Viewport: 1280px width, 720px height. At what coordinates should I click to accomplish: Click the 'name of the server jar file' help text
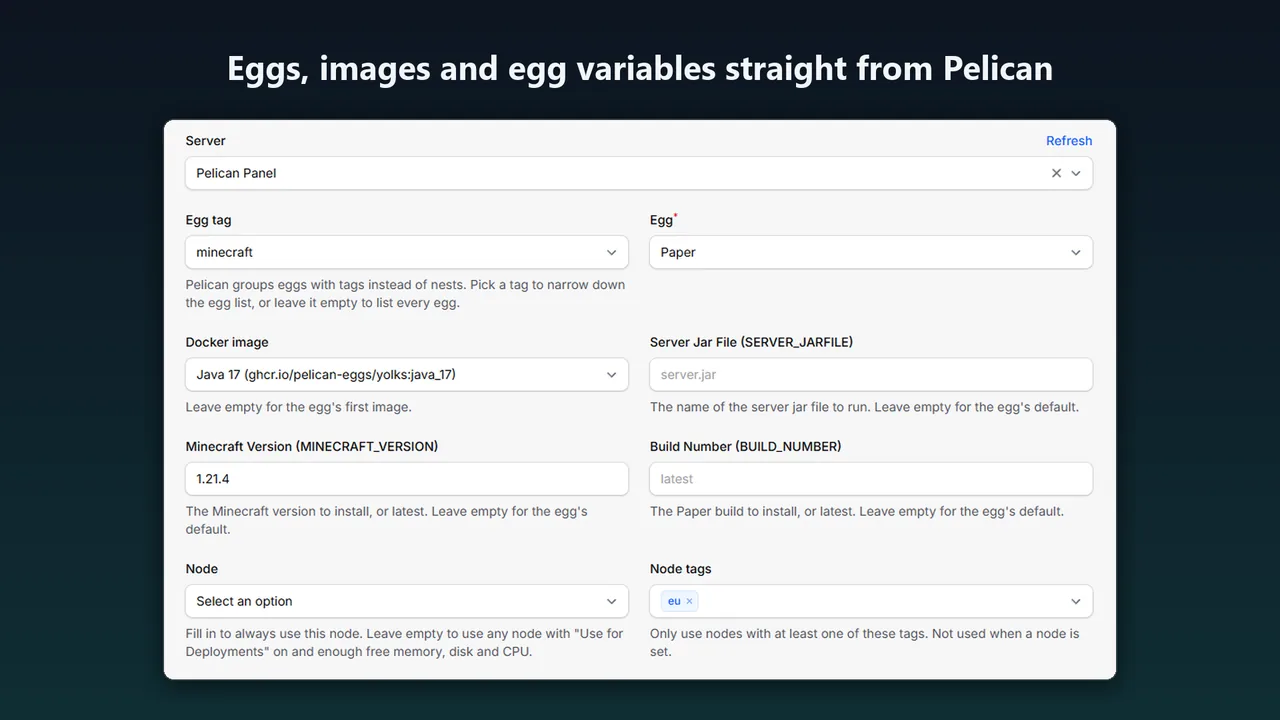pos(865,407)
